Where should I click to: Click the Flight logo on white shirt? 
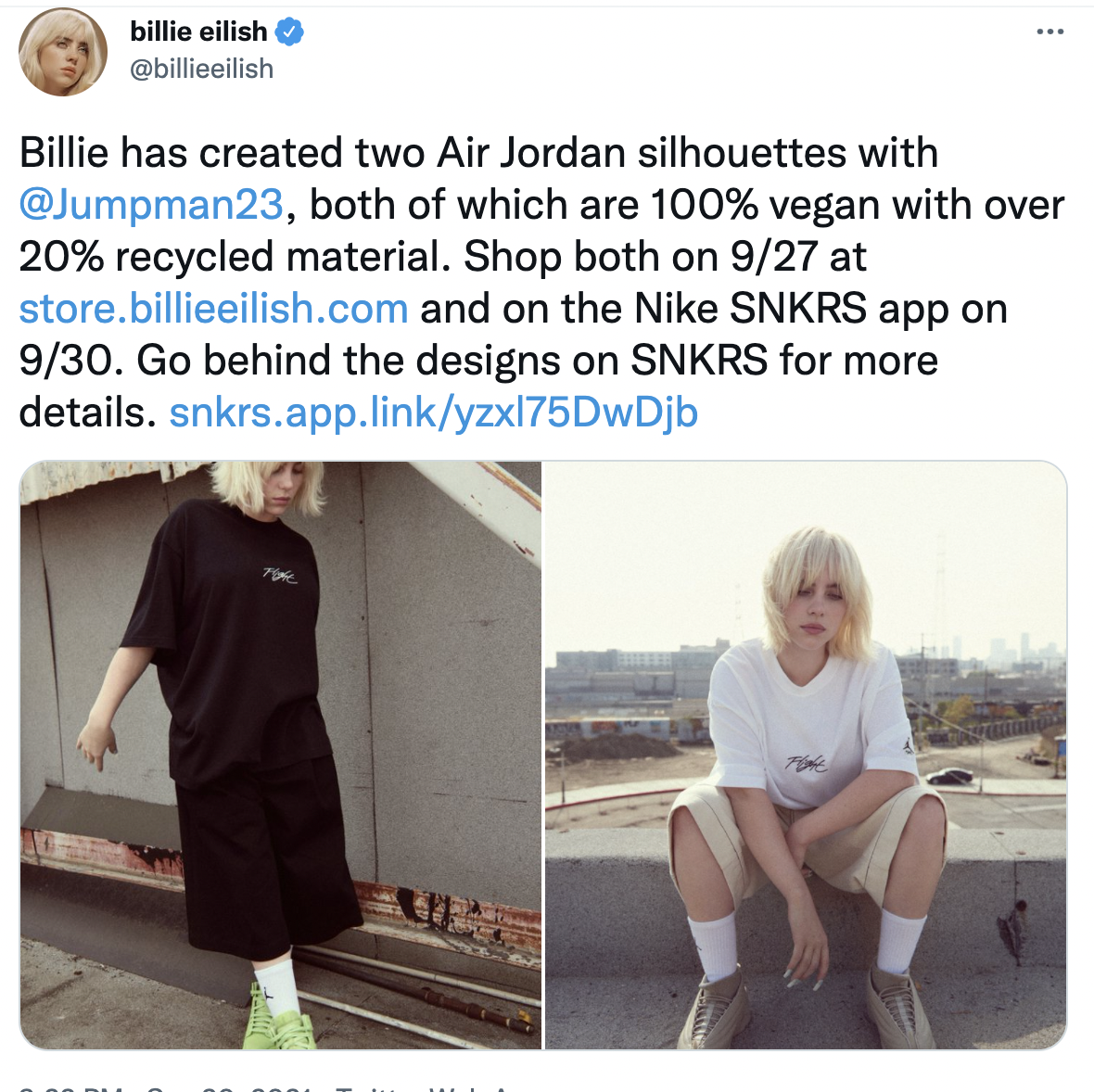(807, 764)
